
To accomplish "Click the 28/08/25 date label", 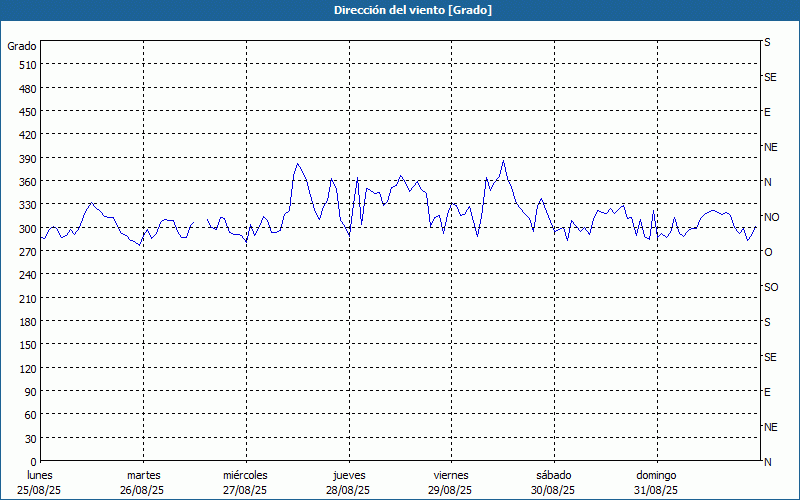I will click(x=349, y=490).
